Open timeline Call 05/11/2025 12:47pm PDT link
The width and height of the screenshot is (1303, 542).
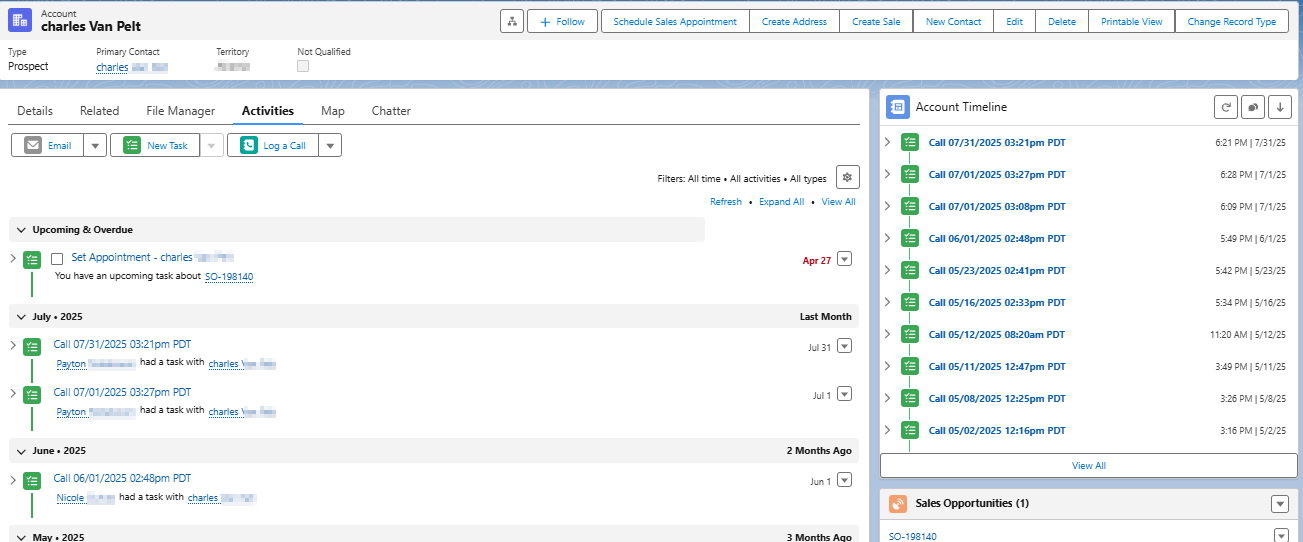997,367
